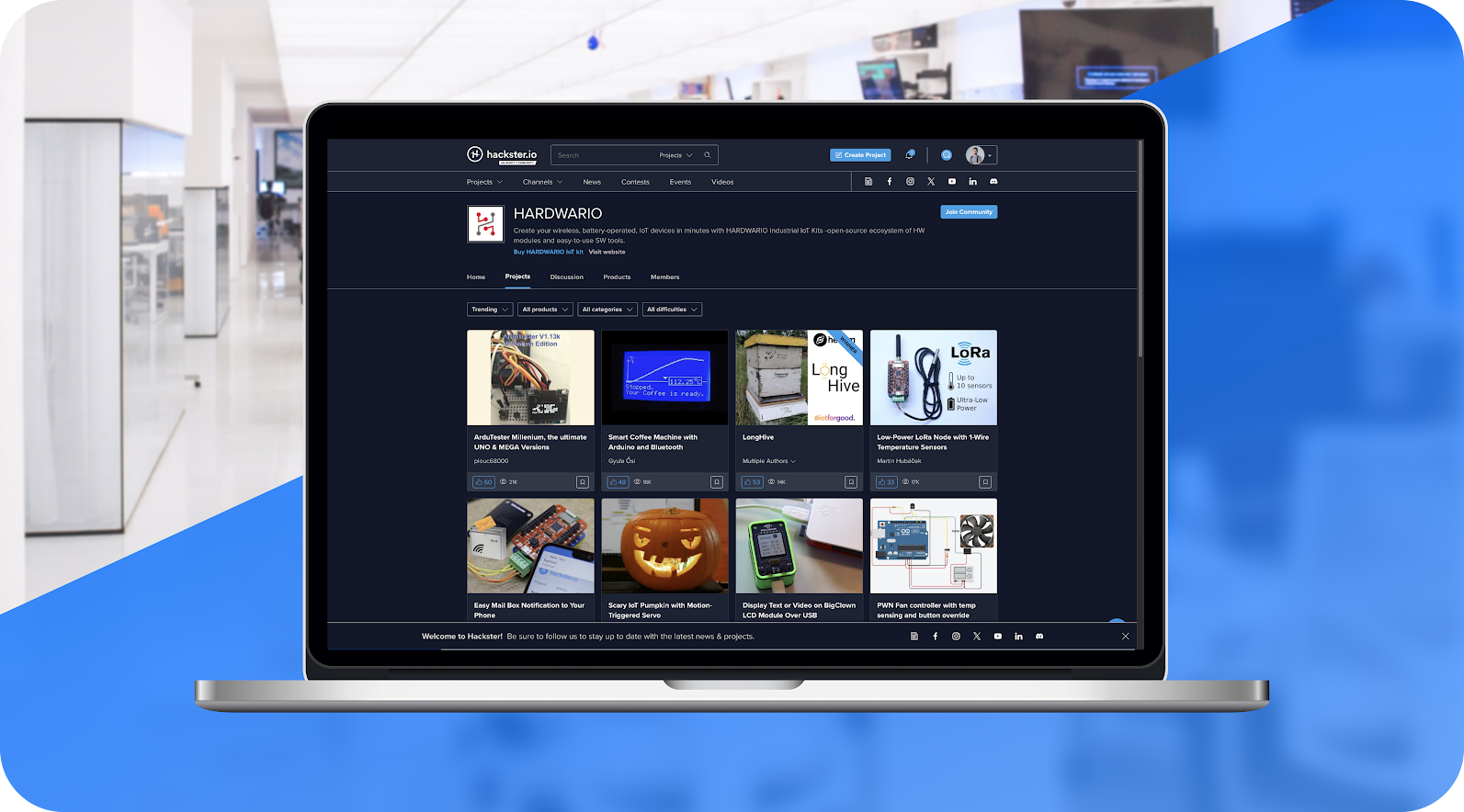
Task: Open the All difficulties filter dropdown
Action: click(x=672, y=310)
